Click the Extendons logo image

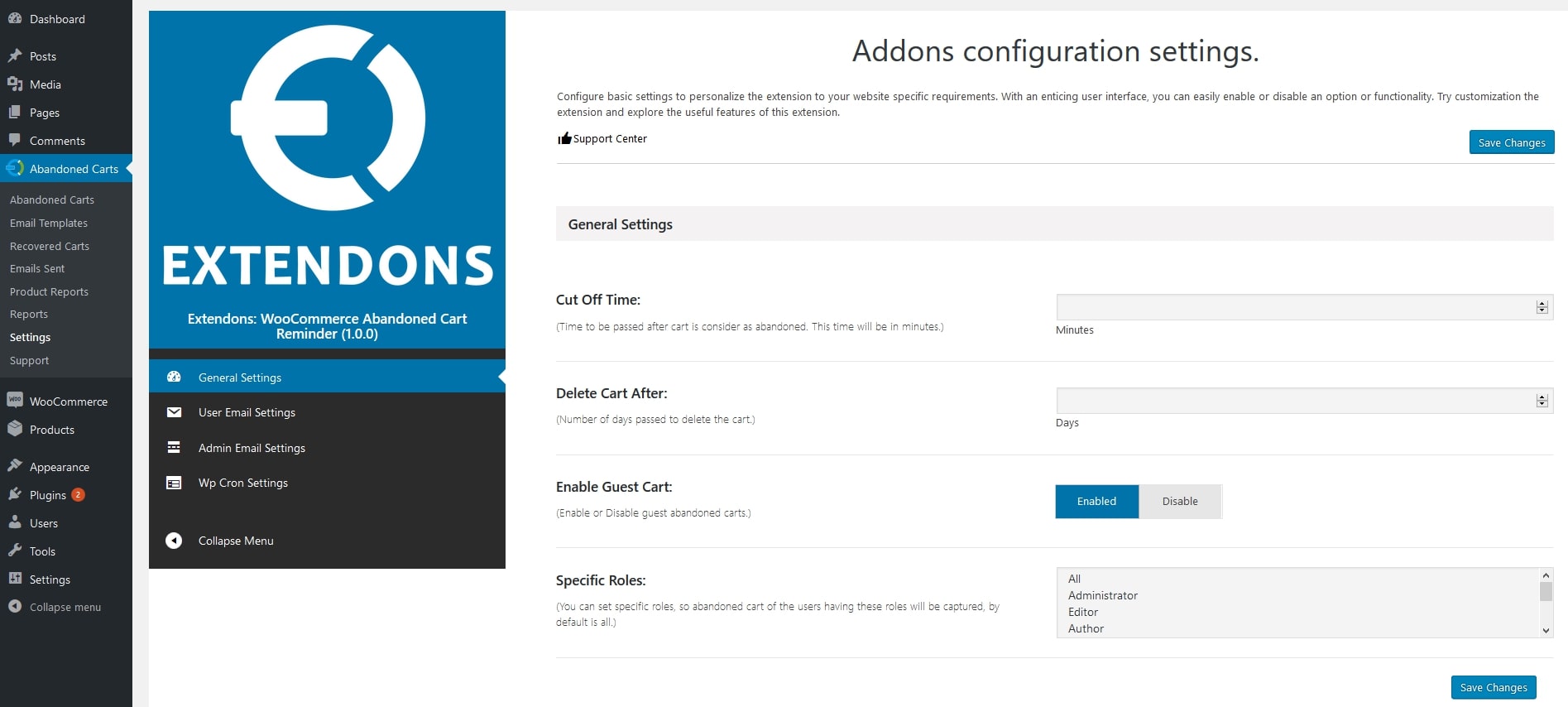[x=328, y=156]
